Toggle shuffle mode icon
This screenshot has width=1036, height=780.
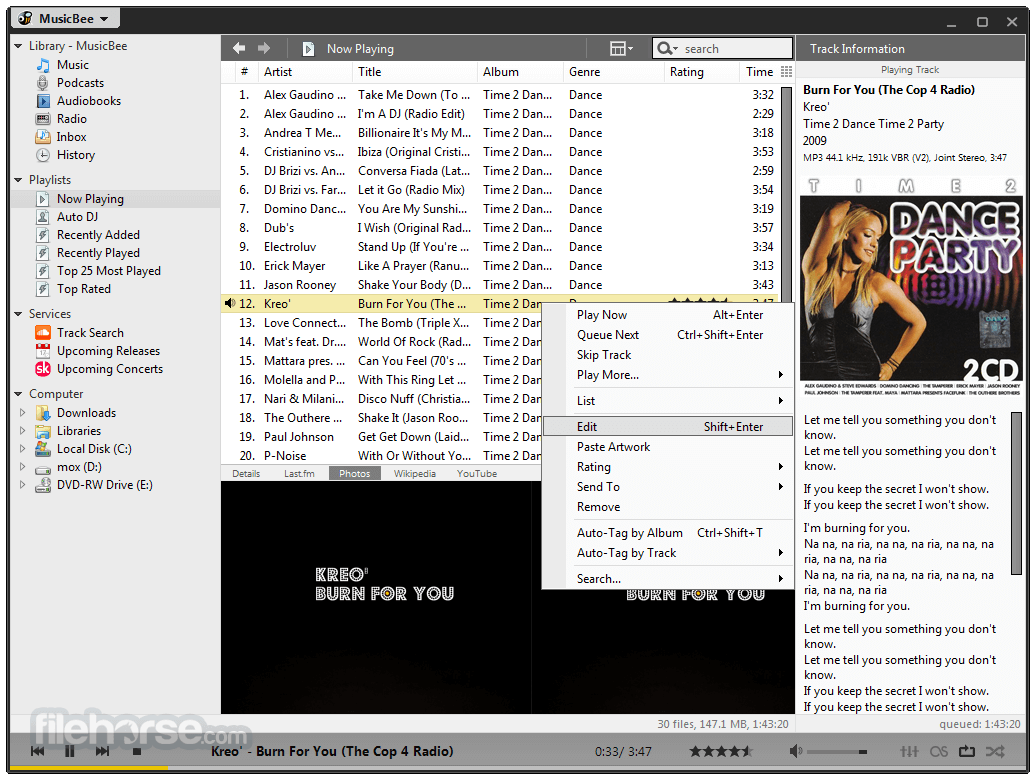995,751
